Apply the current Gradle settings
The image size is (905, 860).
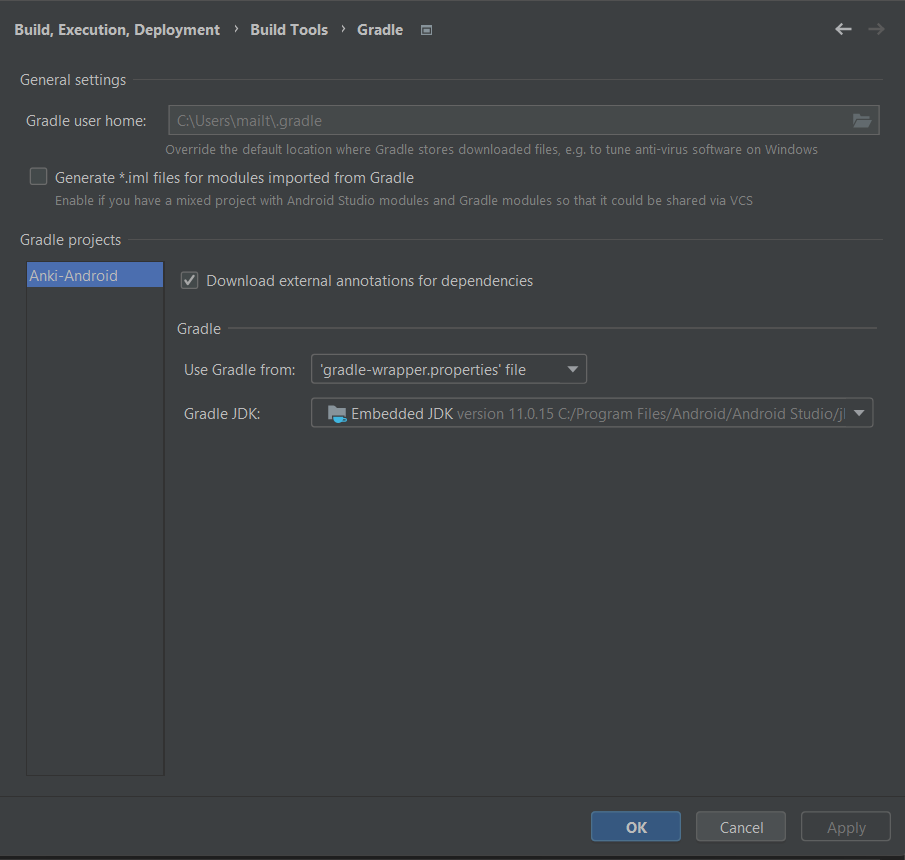[845, 826]
